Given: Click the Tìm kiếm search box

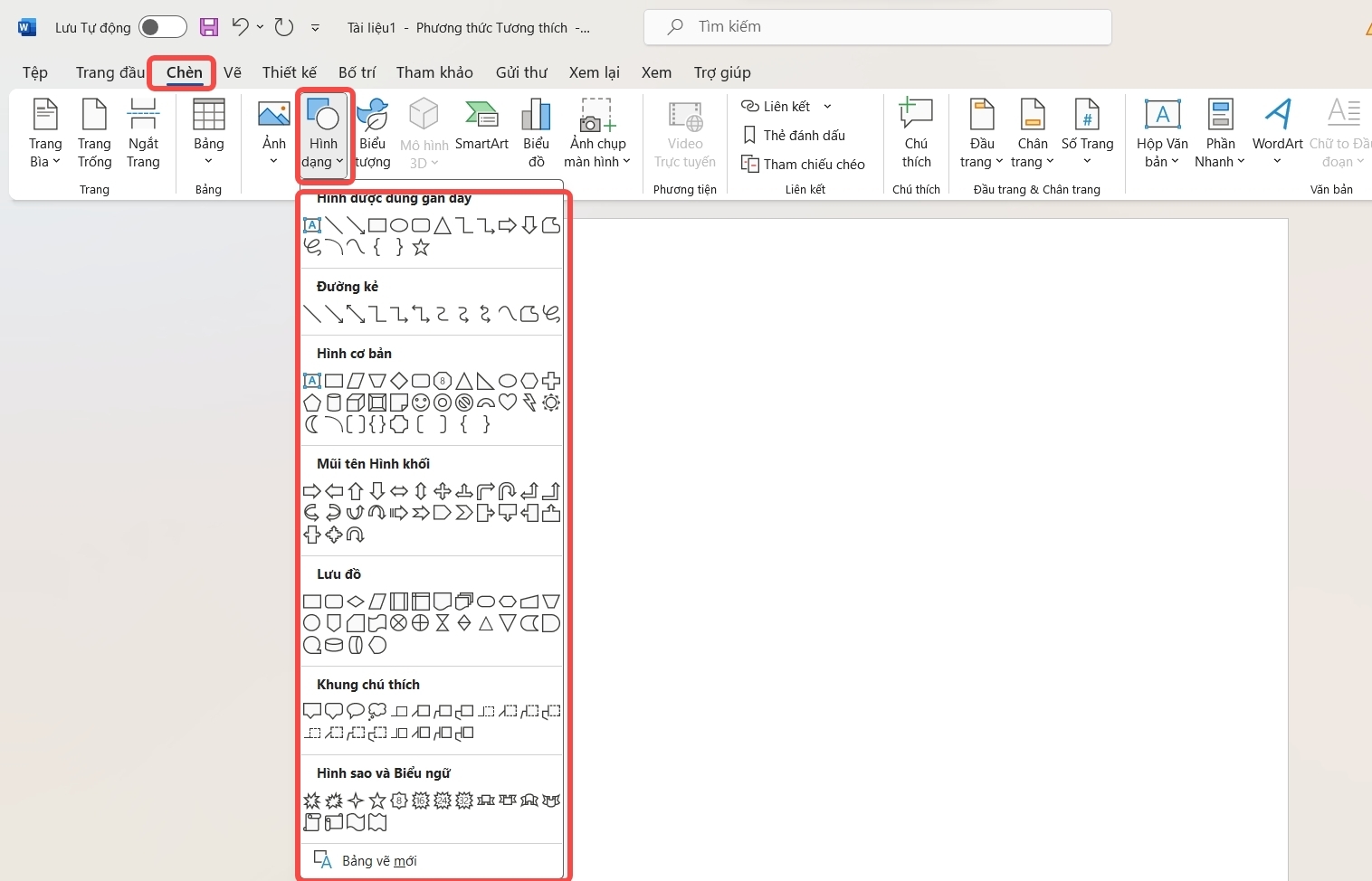Looking at the screenshot, I should (x=878, y=27).
